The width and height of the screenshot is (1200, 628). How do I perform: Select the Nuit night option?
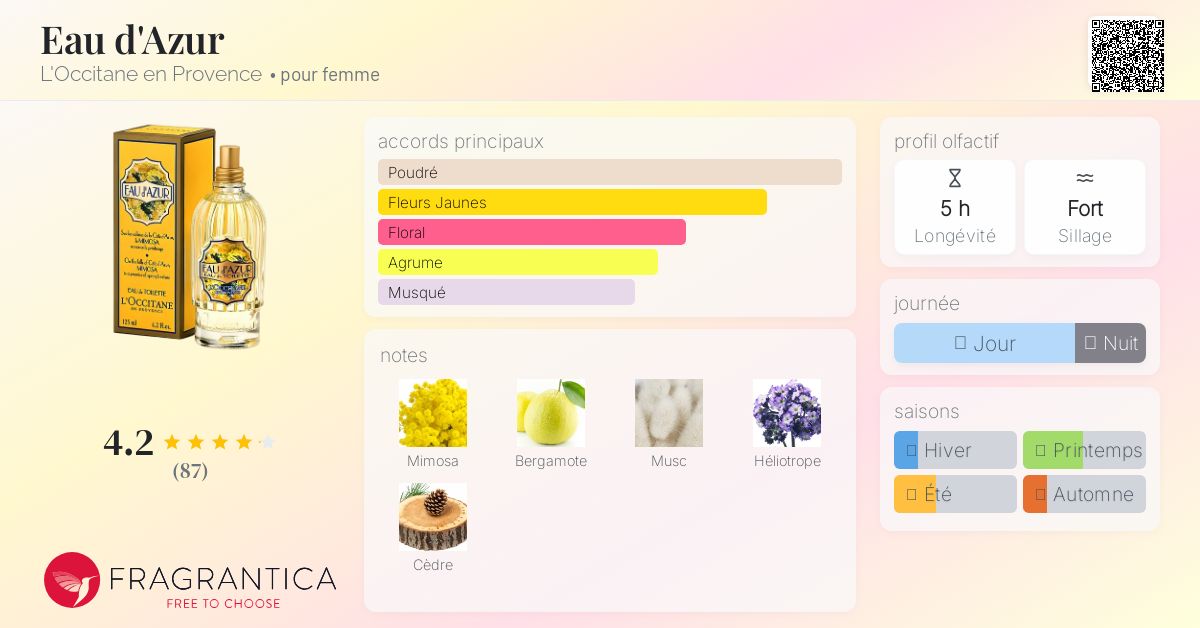(x=1111, y=343)
